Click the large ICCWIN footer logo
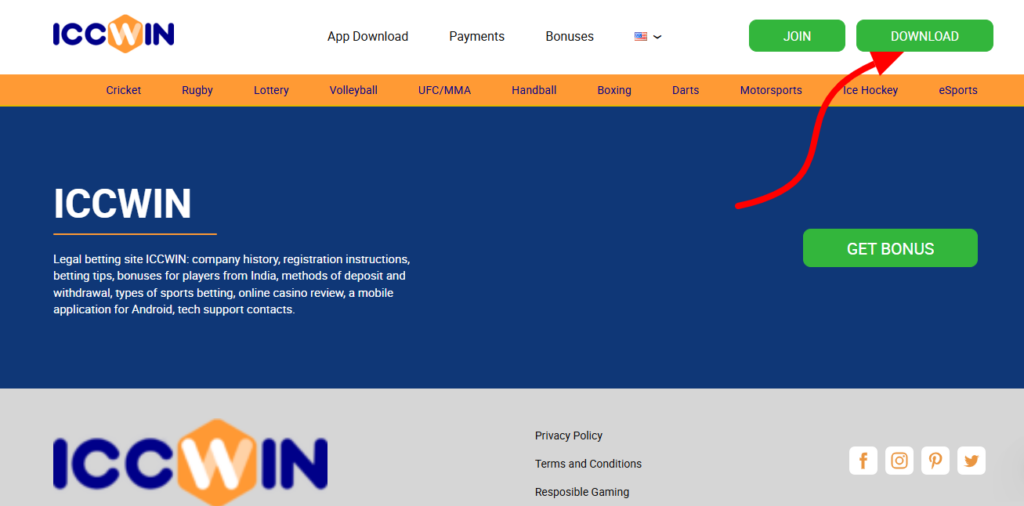This screenshot has height=506, width=1024. pyautogui.click(x=190, y=462)
